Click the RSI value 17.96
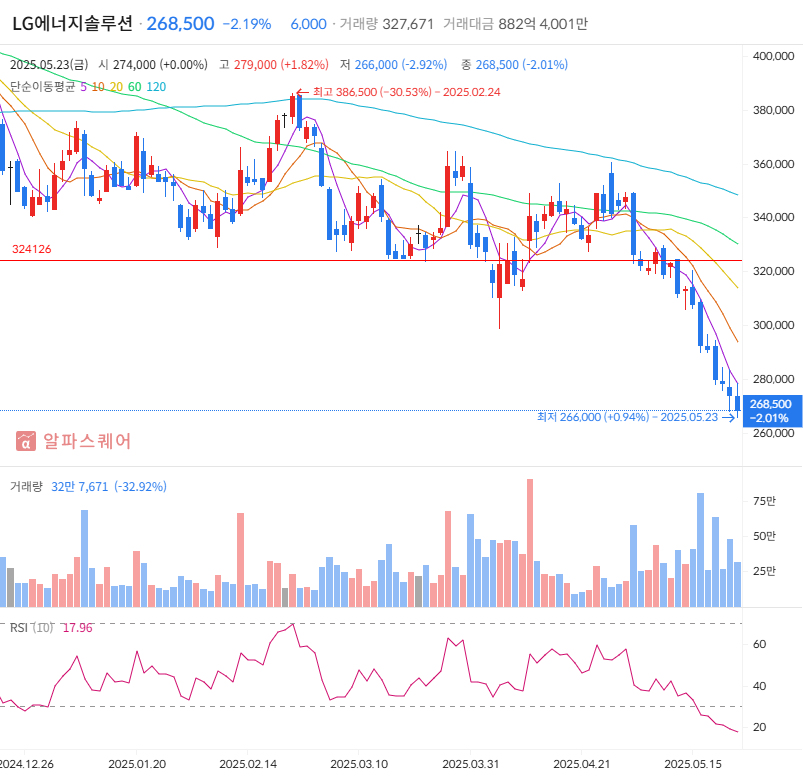 coord(77,628)
